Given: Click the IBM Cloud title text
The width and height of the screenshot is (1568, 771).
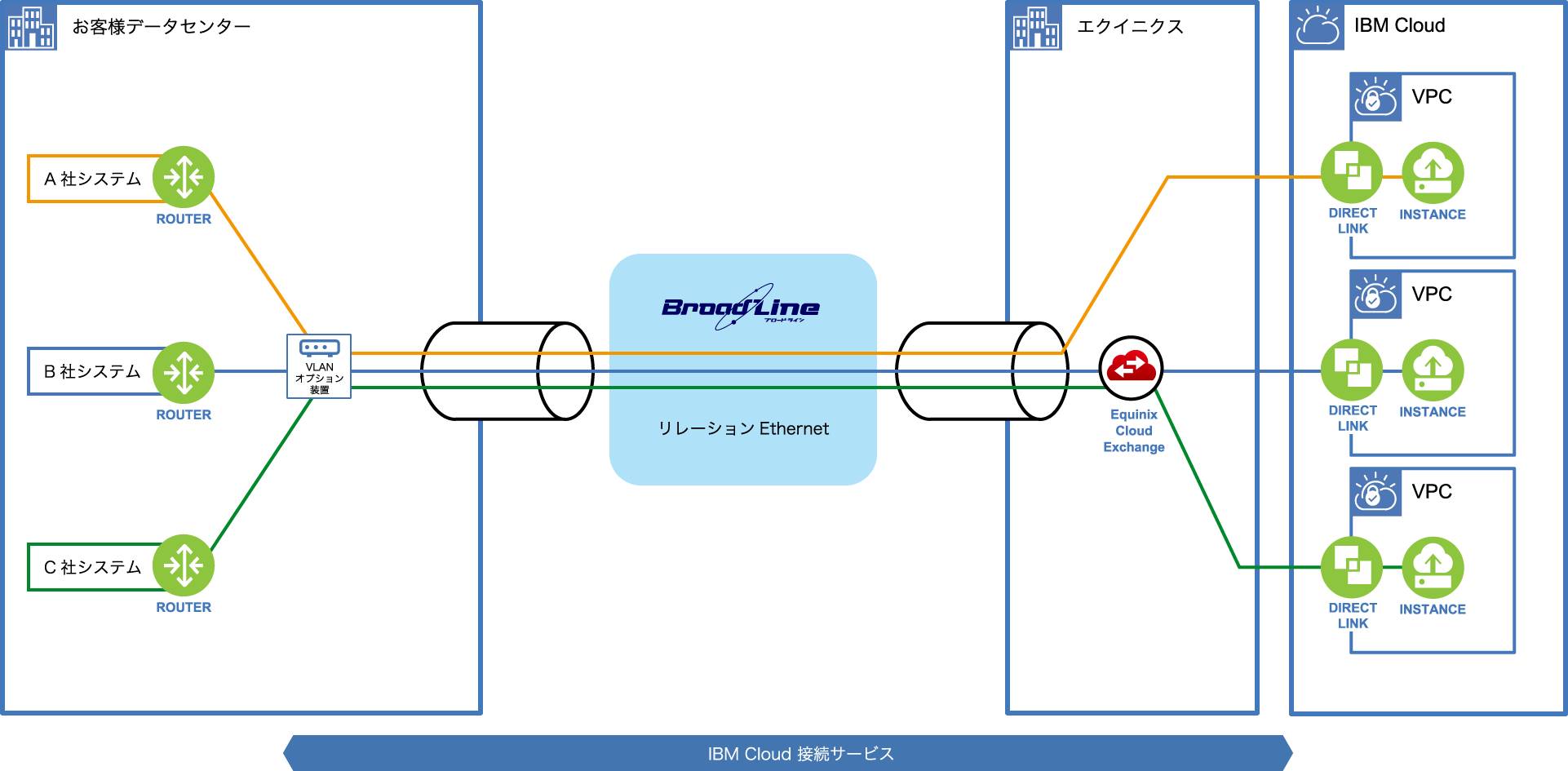Looking at the screenshot, I should pyautogui.click(x=1399, y=25).
